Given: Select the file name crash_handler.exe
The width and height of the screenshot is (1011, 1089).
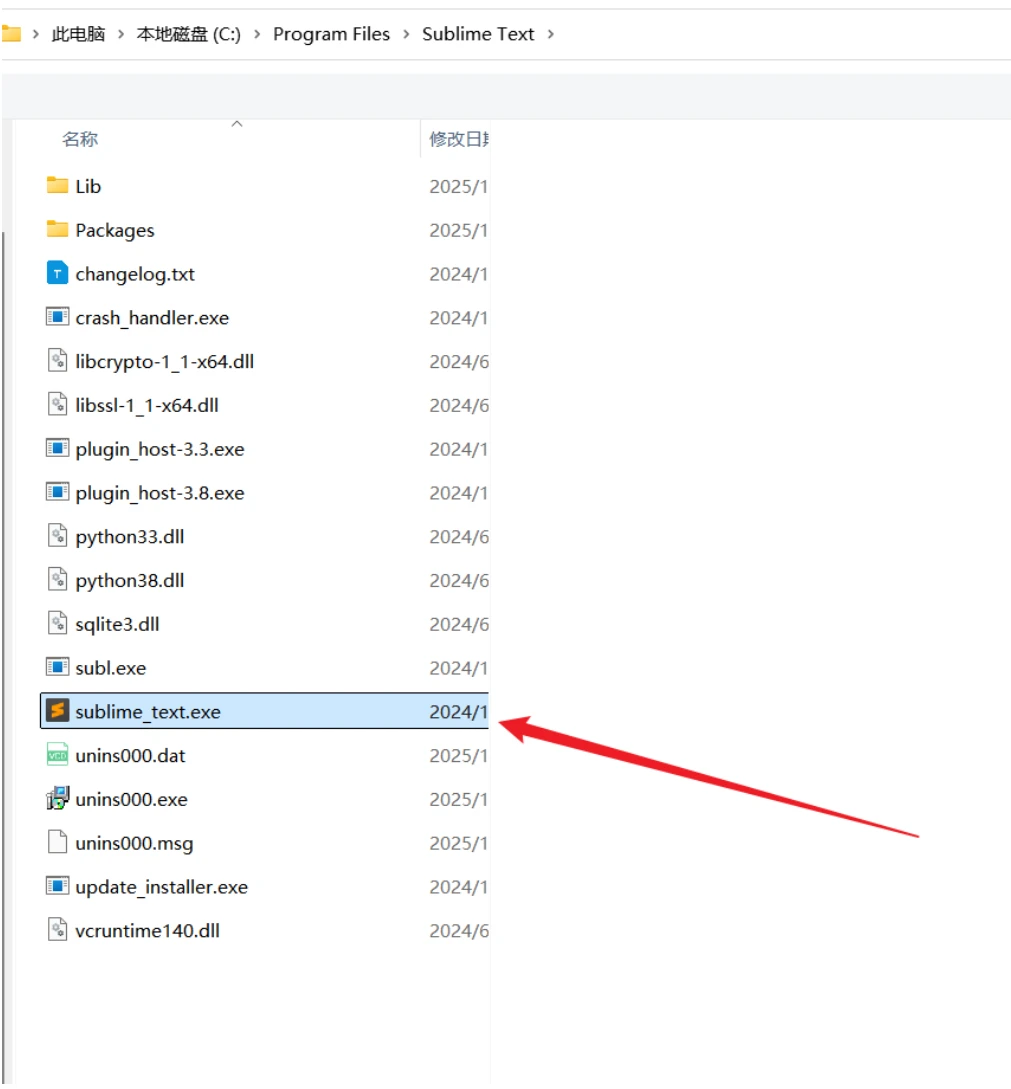Looking at the screenshot, I should click(x=152, y=318).
